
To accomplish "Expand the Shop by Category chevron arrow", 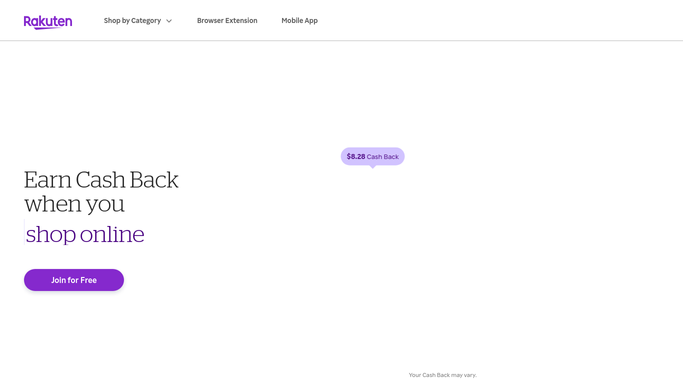I will [169, 21].
